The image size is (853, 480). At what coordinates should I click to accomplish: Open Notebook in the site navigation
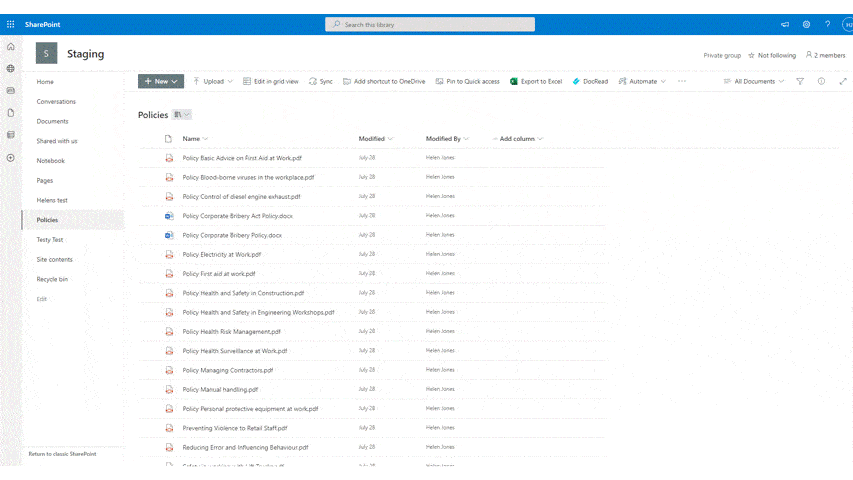click(x=51, y=161)
